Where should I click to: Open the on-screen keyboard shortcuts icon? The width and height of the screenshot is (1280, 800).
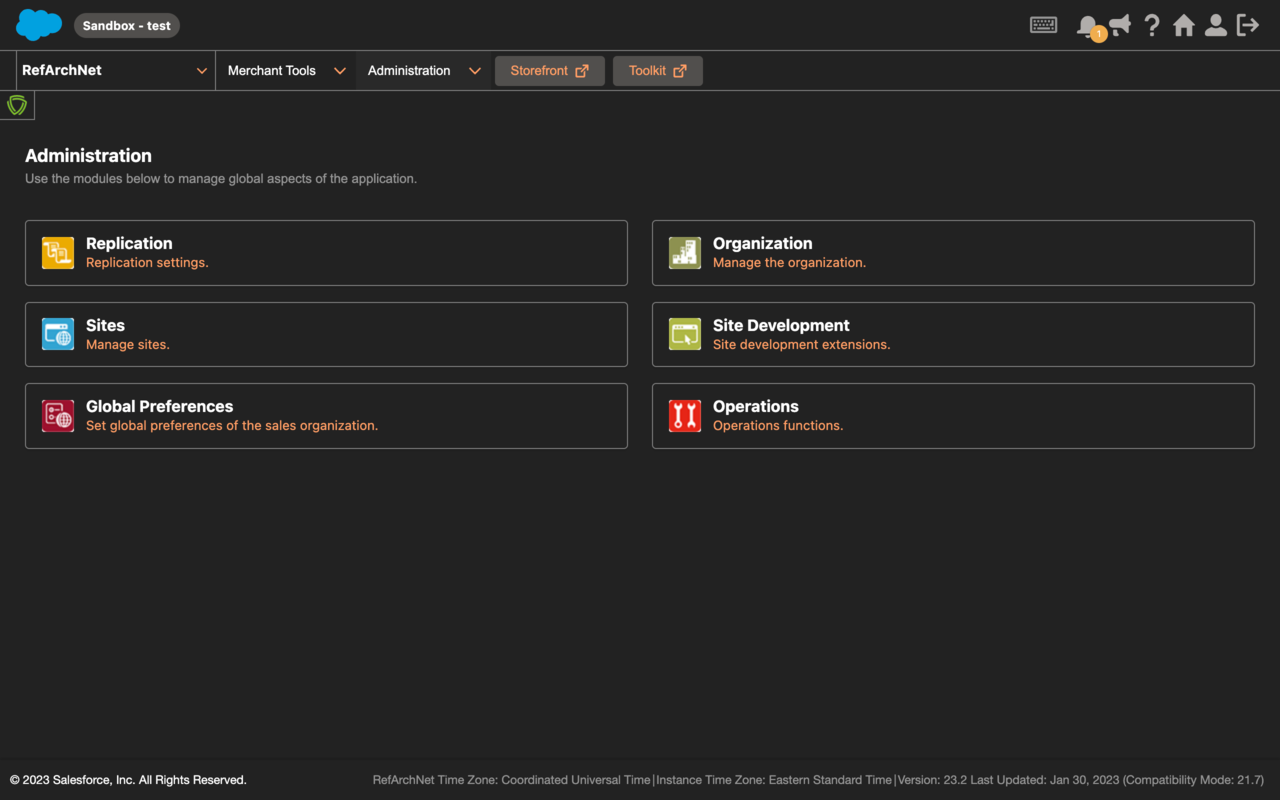click(1043, 23)
